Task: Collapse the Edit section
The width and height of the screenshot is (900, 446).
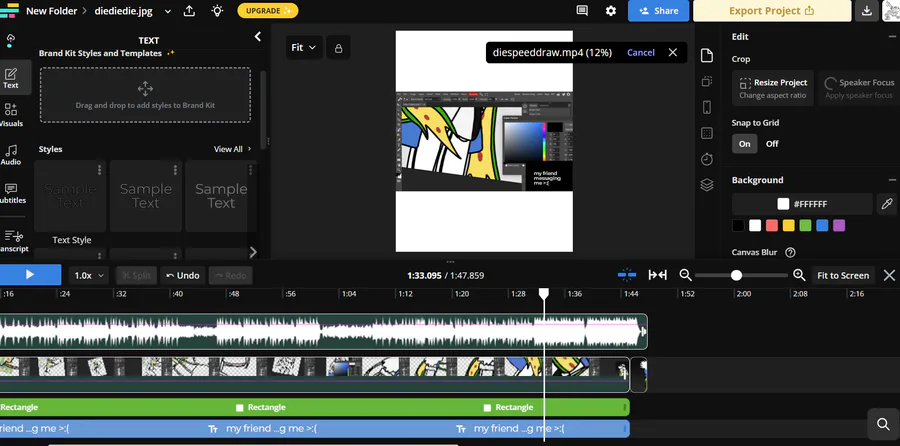Action: (x=892, y=36)
